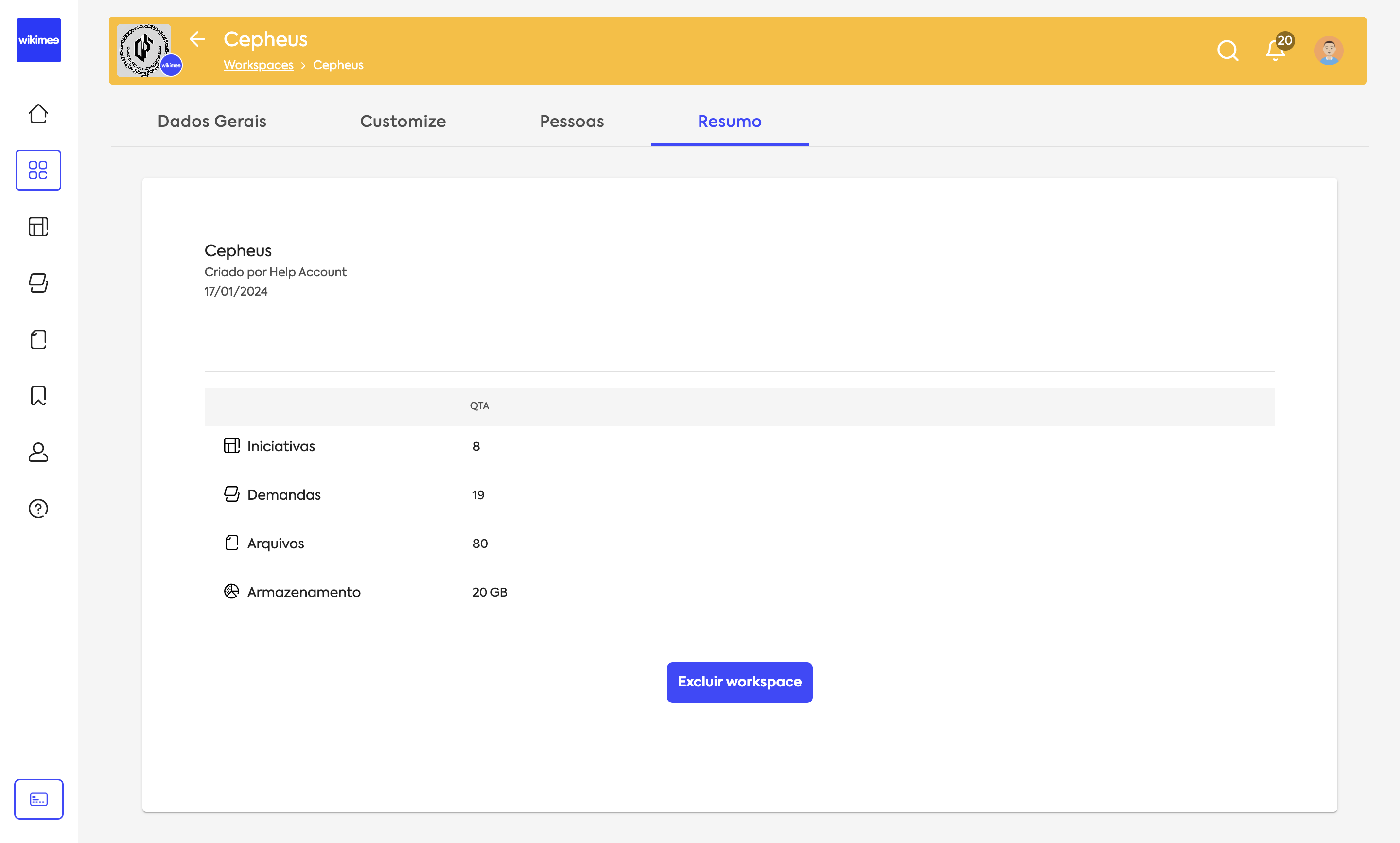Open Demandas icon in sidebar
The height and width of the screenshot is (843, 1400).
pyautogui.click(x=38, y=283)
